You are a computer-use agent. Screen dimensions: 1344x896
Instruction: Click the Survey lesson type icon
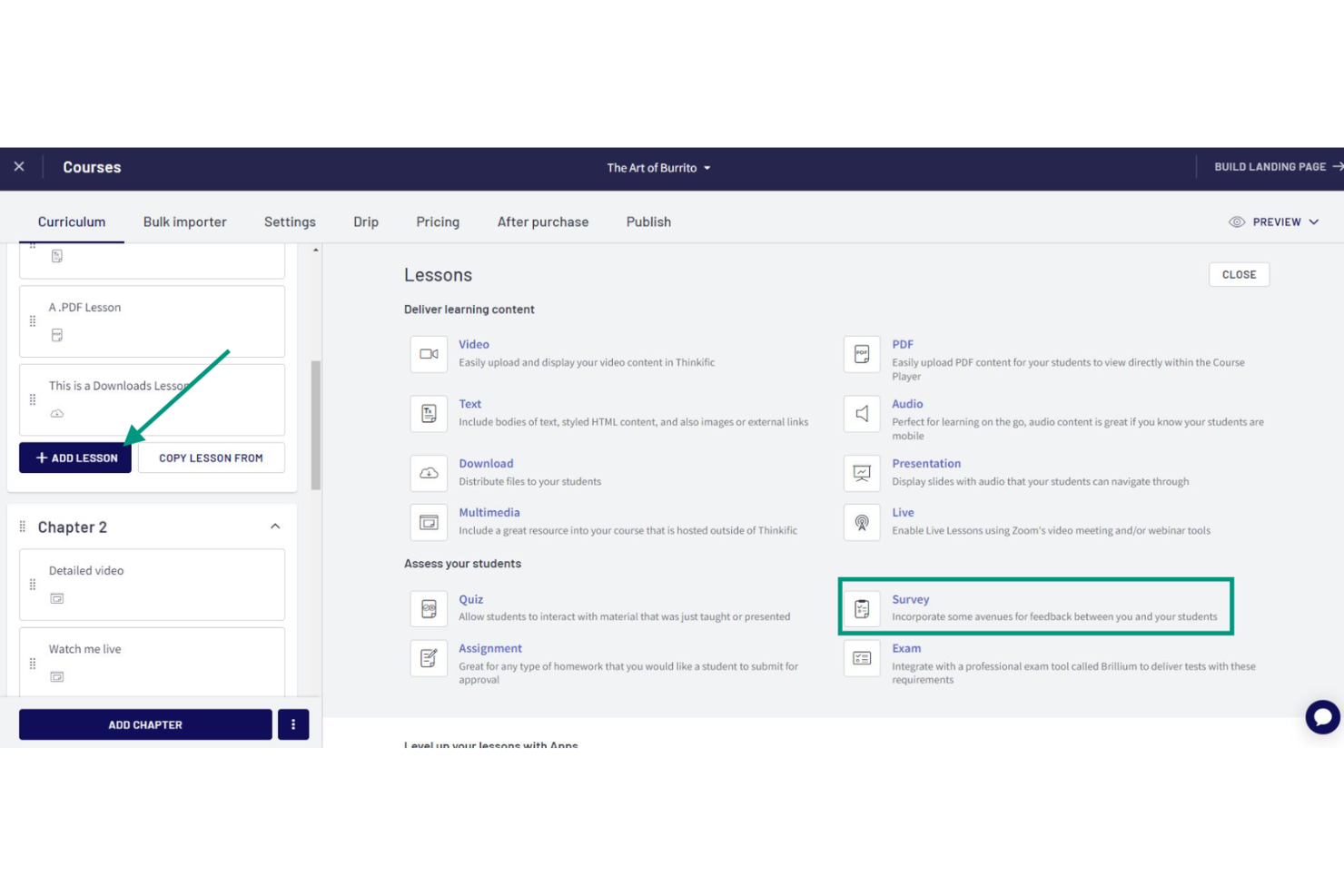(861, 608)
